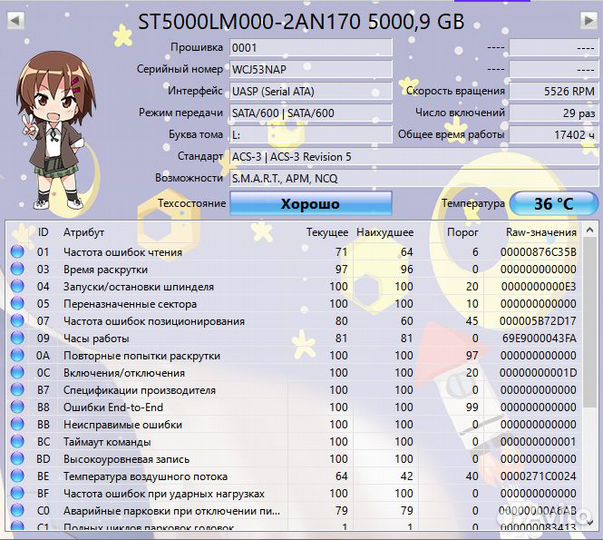Image resolution: width=603 pixels, height=540 pixels.
Task: Select Температура воздушного потока text
Action: (x=145, y=477)
